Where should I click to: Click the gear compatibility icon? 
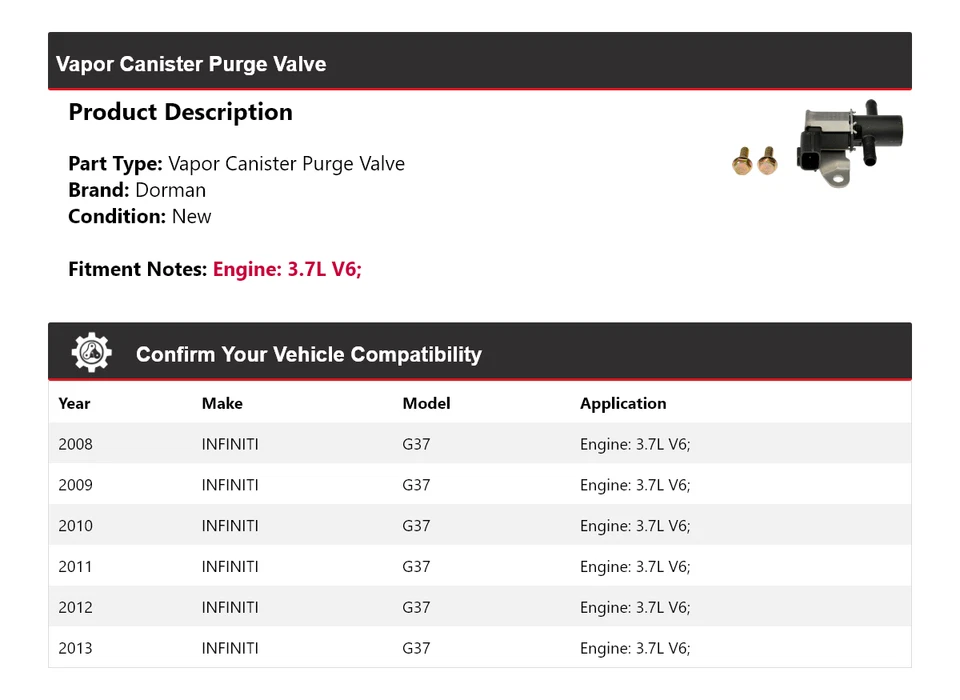(92, 353)
